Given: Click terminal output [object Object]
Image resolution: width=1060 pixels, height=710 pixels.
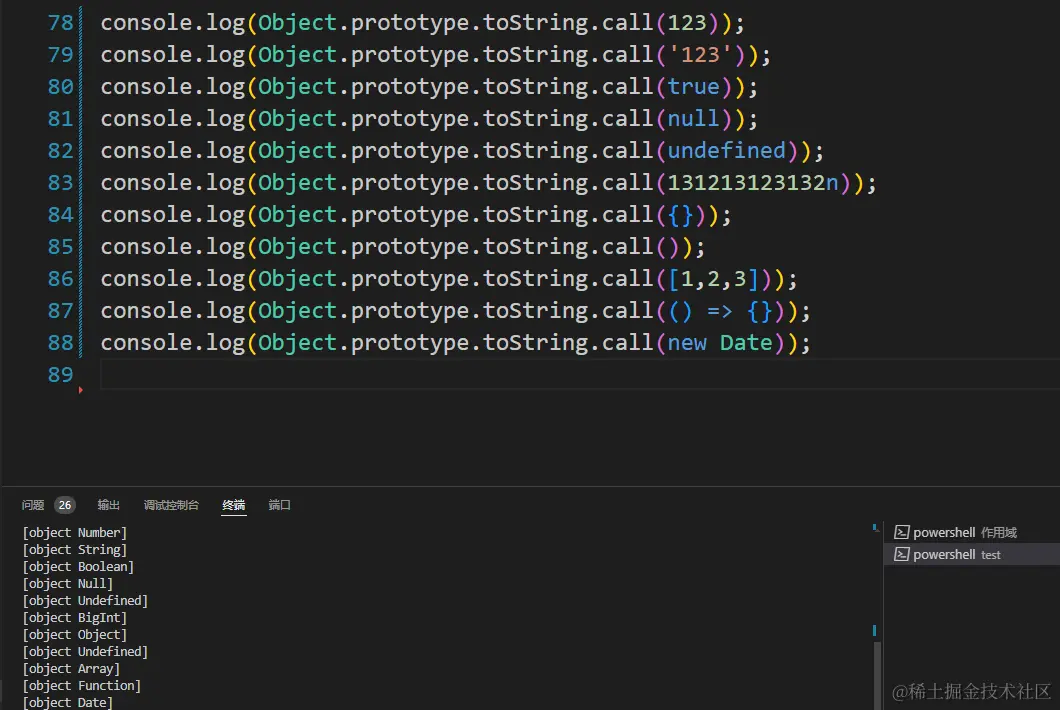Looking at the screenshot, I should (x=74, y=634).
